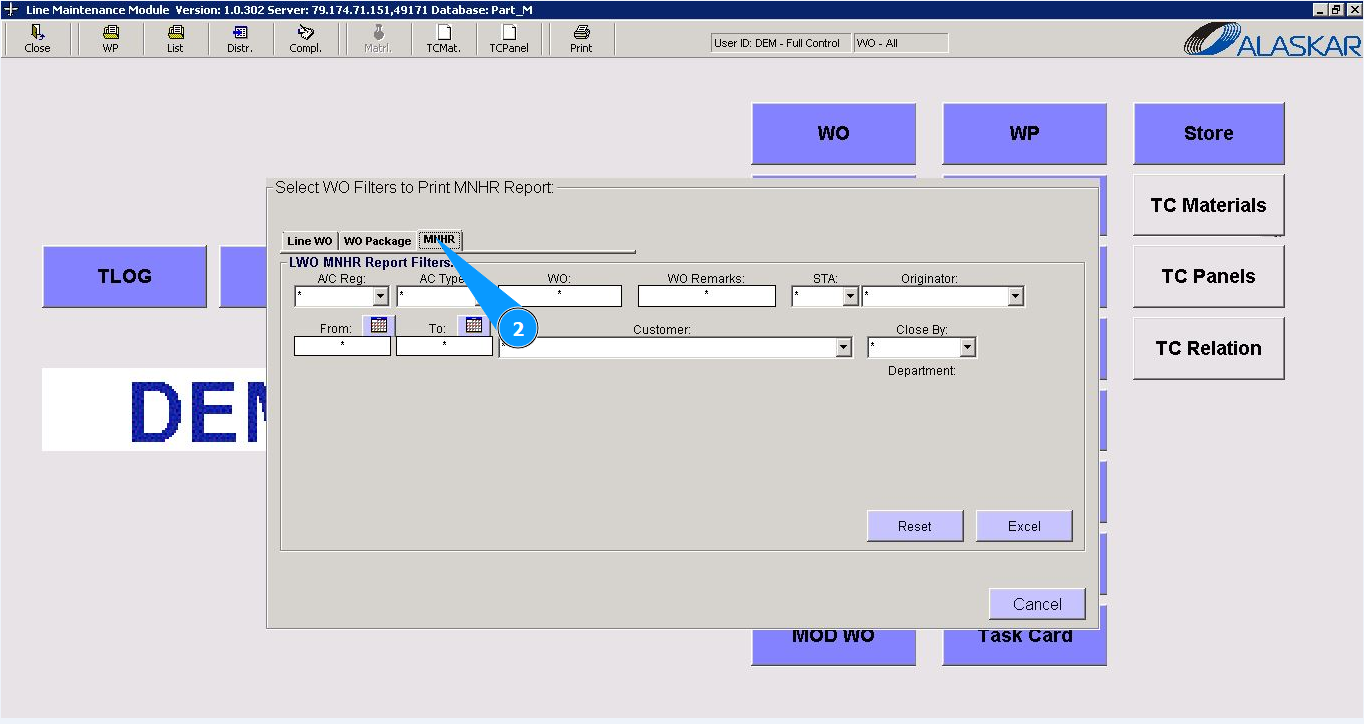The width and height of the screenshot is (1364, 724).
Task: Restore down the Line Maintenance Module window
Action: [1337, 9]
